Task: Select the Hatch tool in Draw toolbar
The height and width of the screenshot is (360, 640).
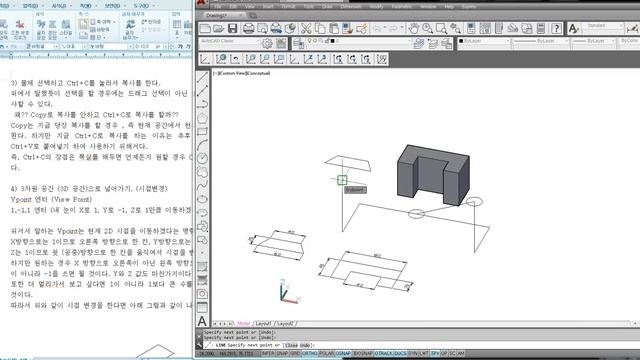Action: 202,267
